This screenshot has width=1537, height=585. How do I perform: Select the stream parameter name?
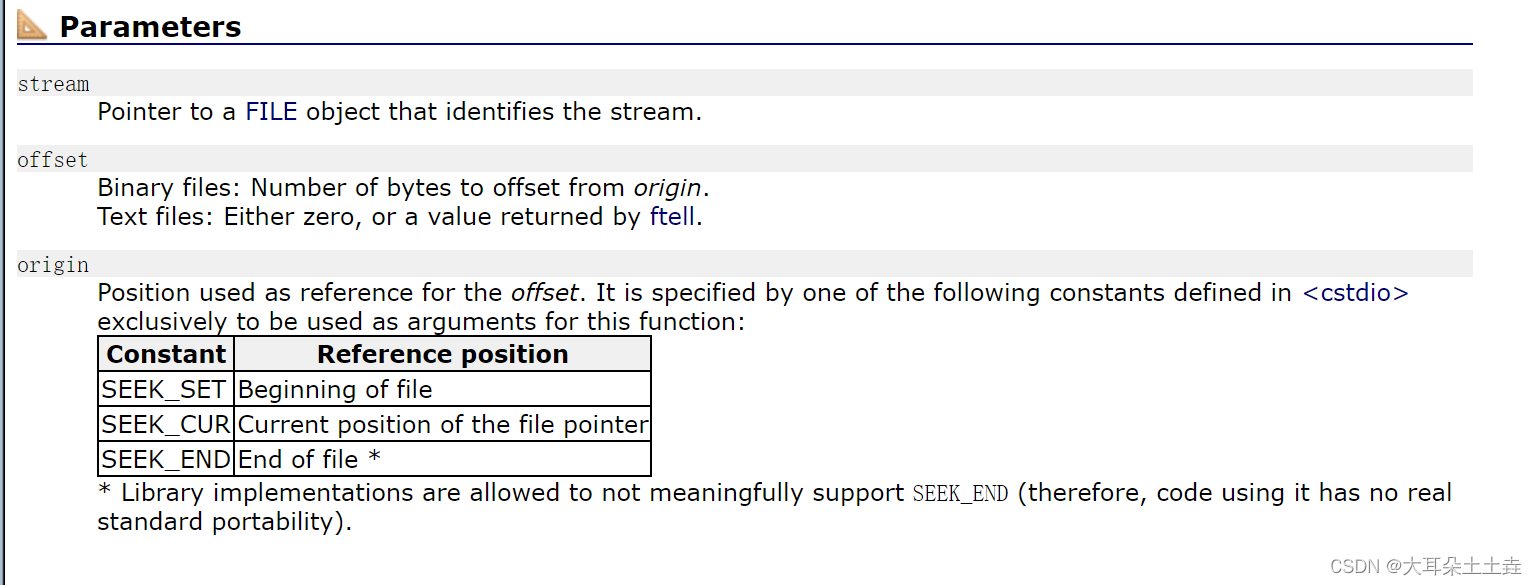(53, 84)
